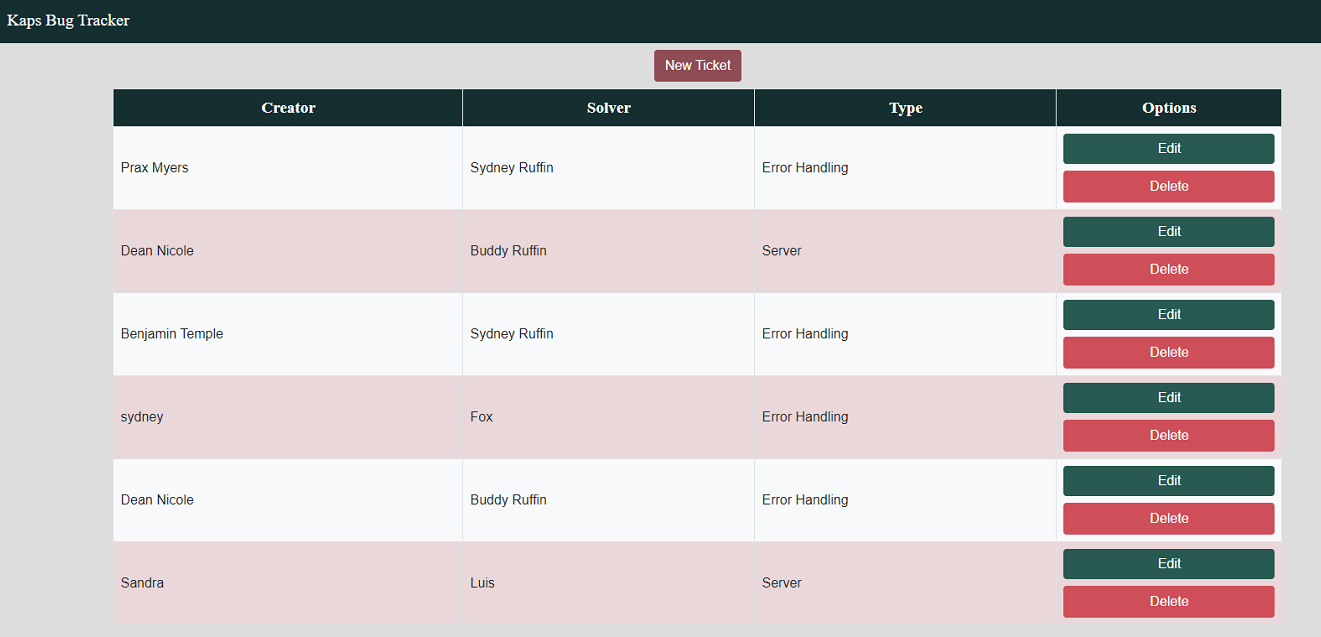Click the Options column header

point(1168,107)
